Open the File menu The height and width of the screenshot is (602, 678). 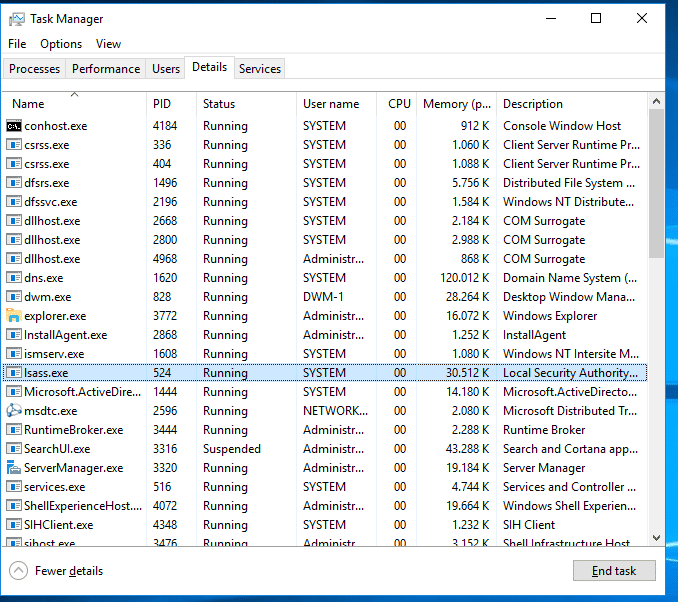[17, 44]
